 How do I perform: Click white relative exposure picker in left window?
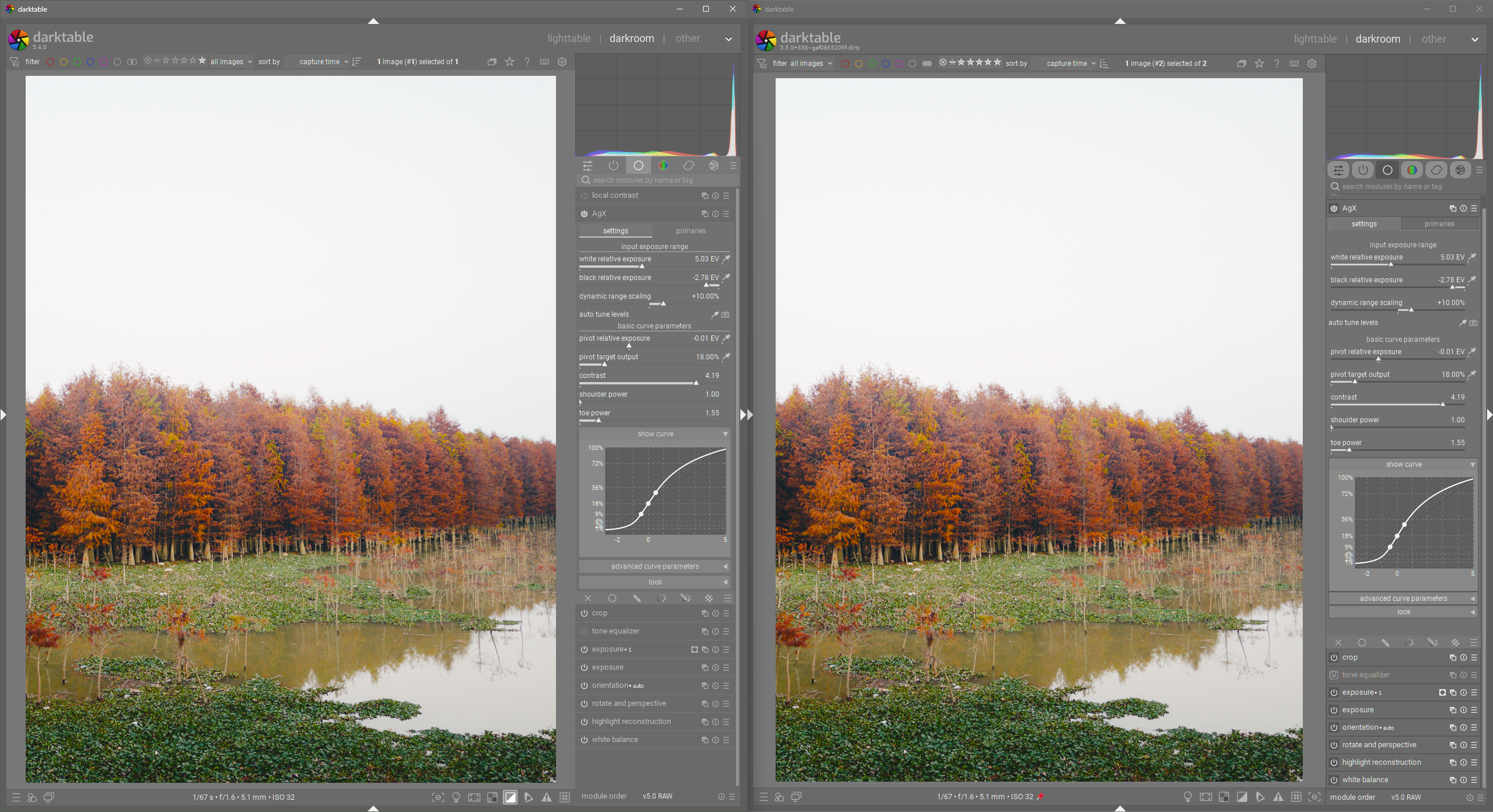coord(726,259)
